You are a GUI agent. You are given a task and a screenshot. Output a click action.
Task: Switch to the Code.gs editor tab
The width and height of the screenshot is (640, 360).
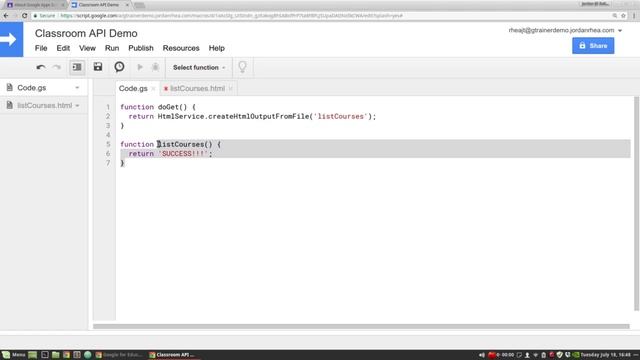tap(133, 88)
